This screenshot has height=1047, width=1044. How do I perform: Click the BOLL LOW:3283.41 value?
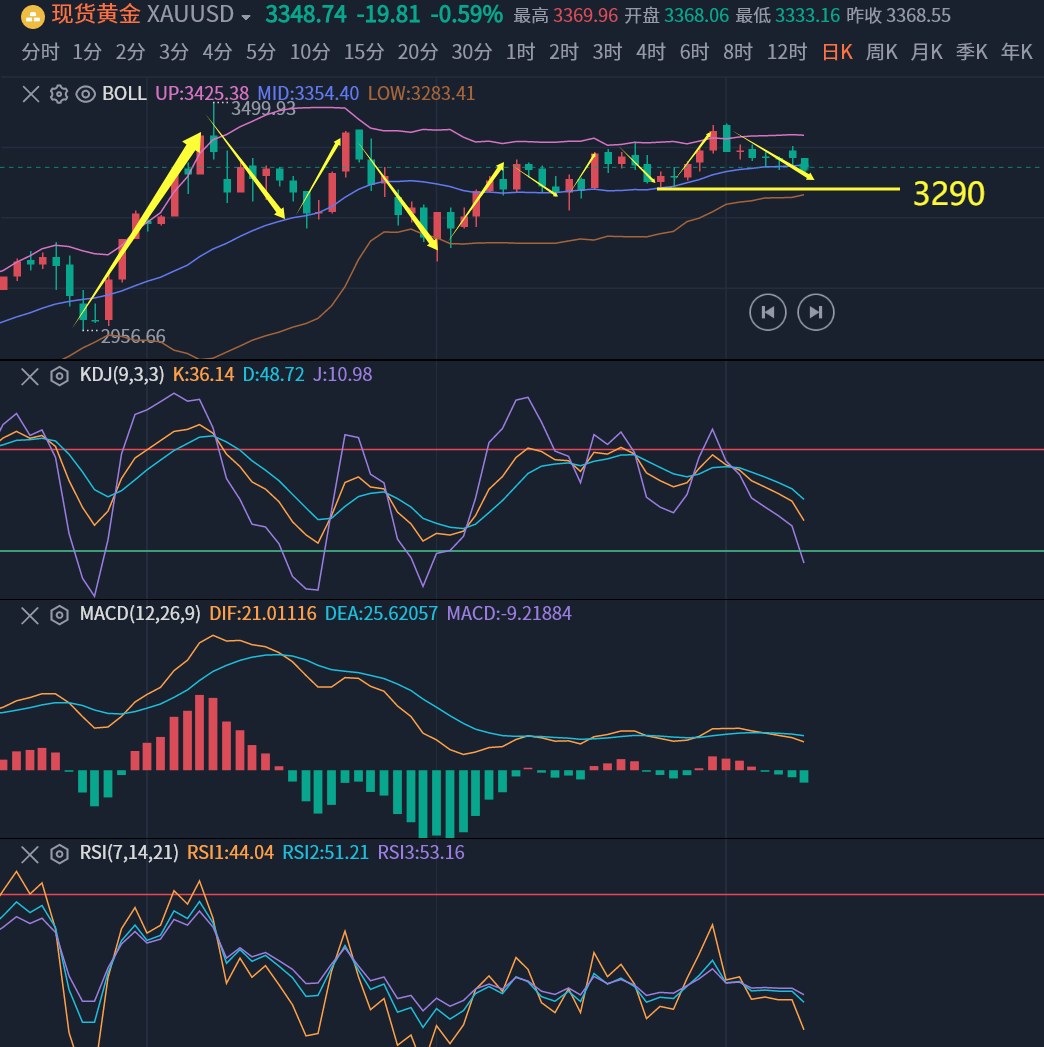[421, 93]
